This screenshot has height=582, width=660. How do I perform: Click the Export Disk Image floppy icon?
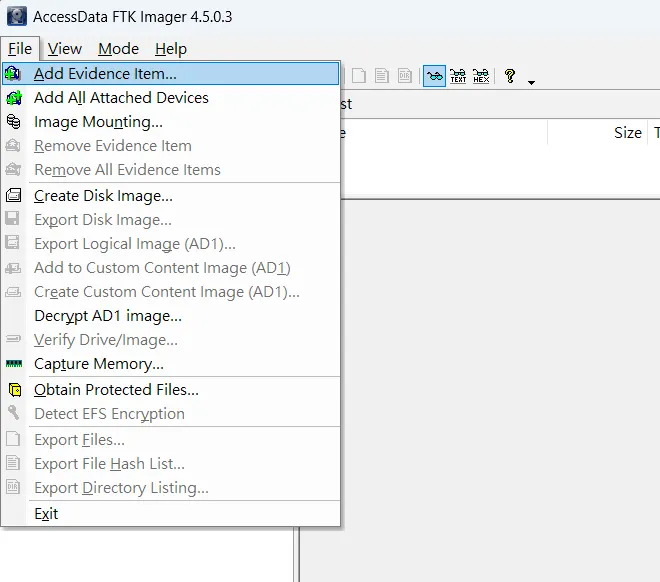(x=12, y=219)
